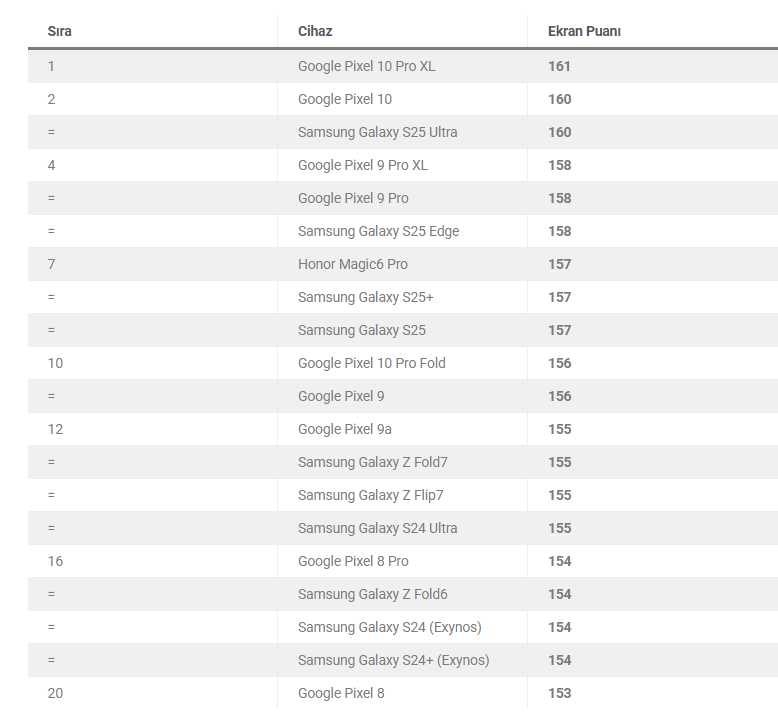Click the 153 score for Google Pixel 8
The image size is (778, 725).
coord(559,693)
